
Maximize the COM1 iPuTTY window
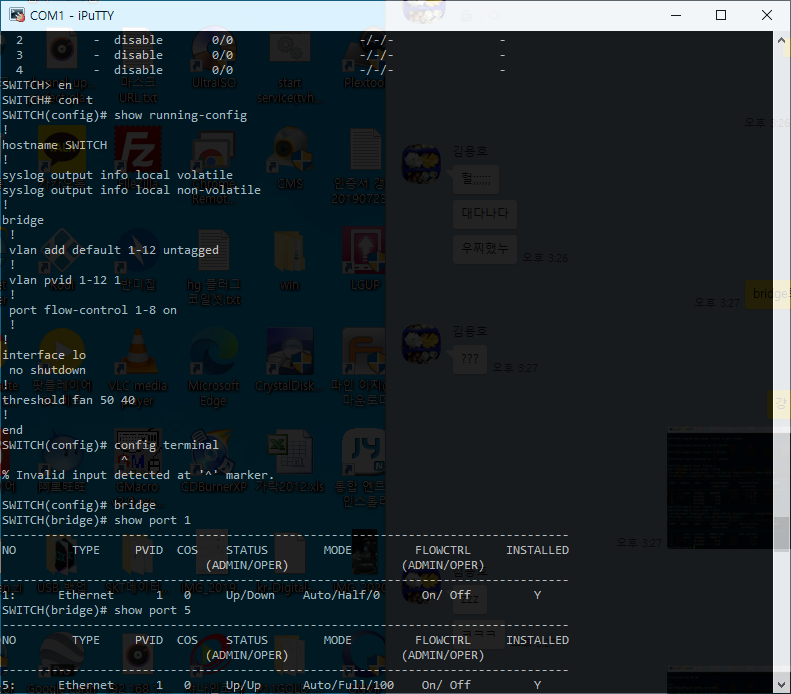pyautogui.click(x=720, y=15)
